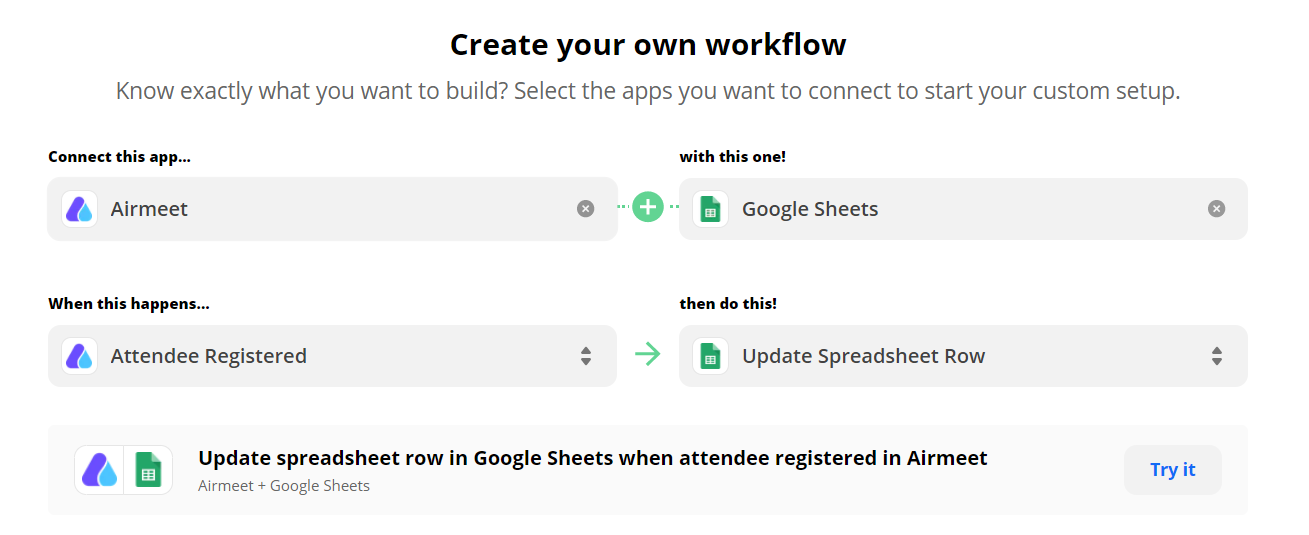Click the green plus connector icon
The image size is (1309, 535).
(x=648, y=207)
